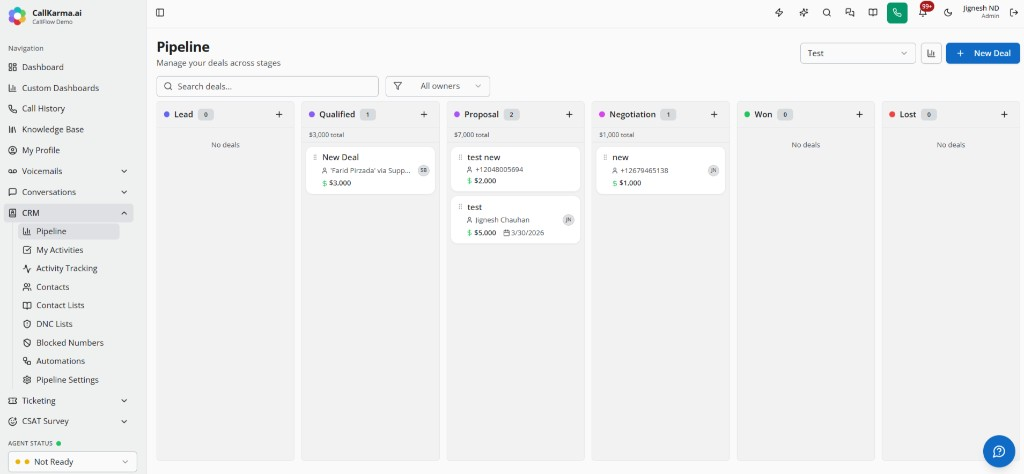Click drag handle on 'test new' card
The height and width of the screenshot is (474, 1024).
[x=460, y=157]
